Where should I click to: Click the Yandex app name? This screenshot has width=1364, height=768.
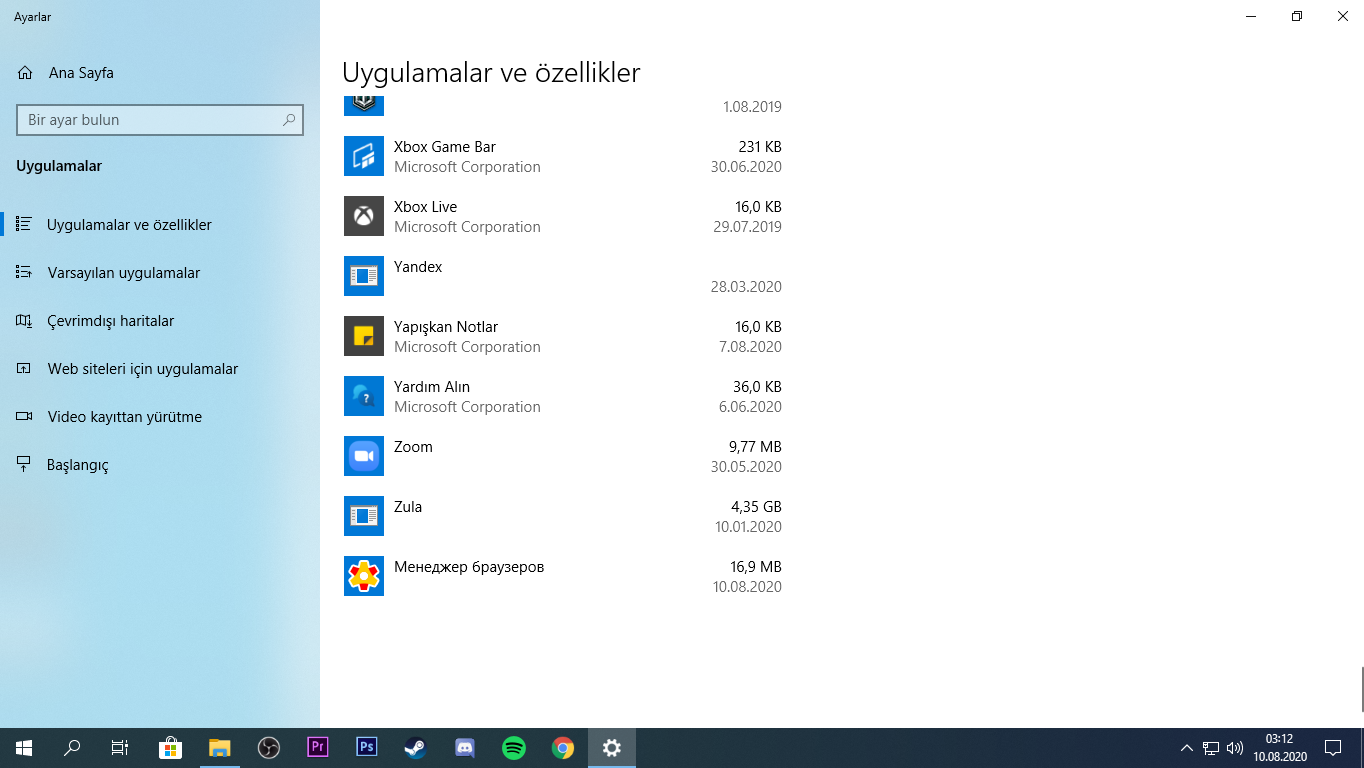[x=418, y=267]
